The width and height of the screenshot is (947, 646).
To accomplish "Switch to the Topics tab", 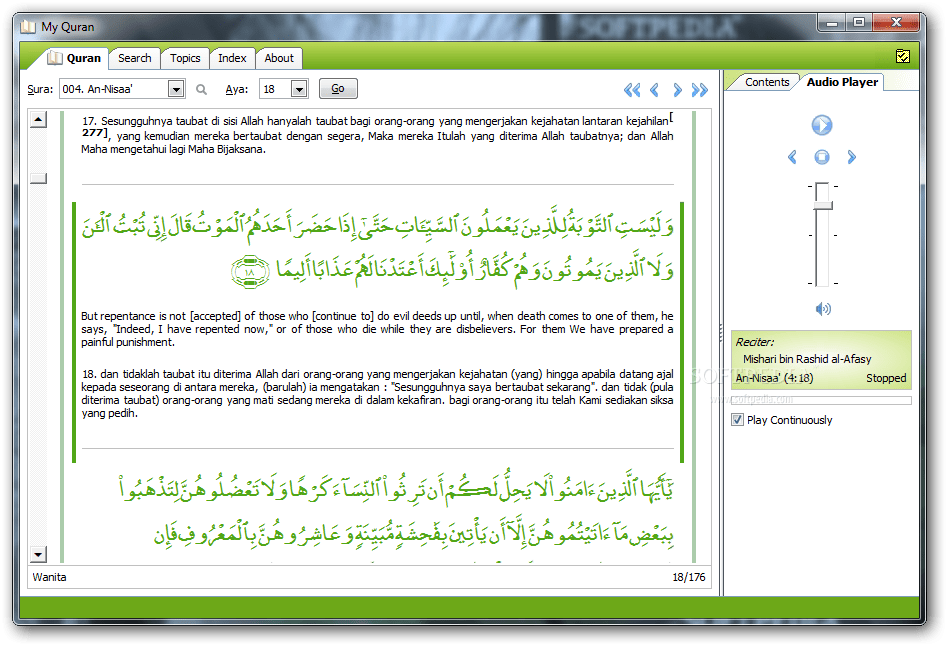I will (x=184, y=58).
